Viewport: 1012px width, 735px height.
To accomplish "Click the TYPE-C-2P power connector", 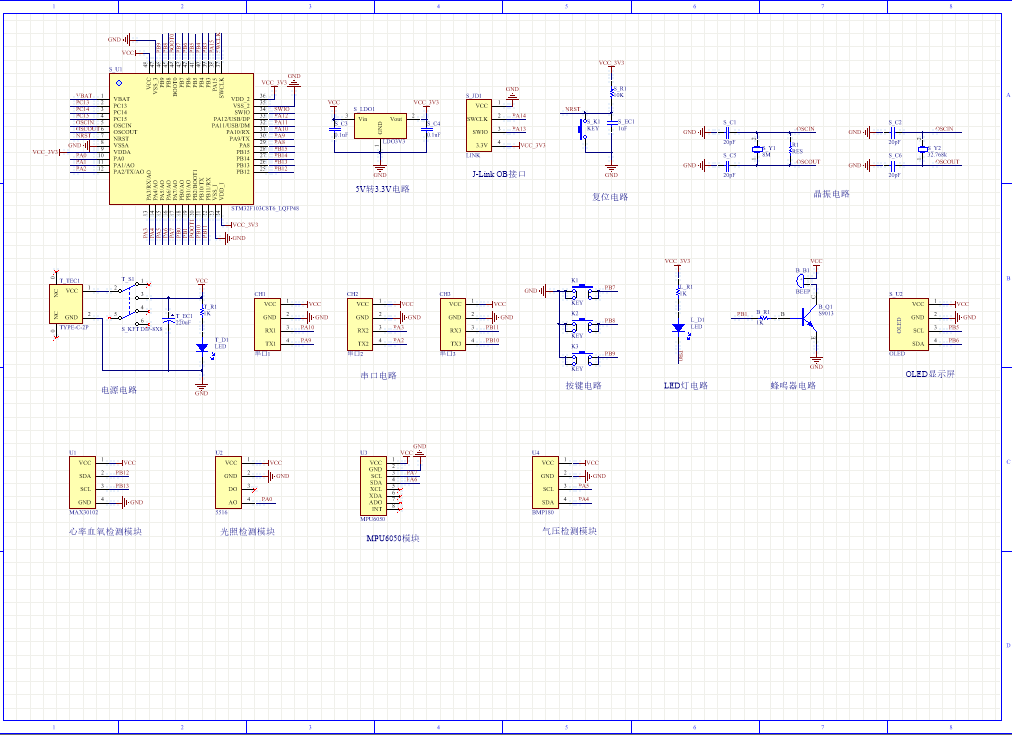I will click(68, 303).
